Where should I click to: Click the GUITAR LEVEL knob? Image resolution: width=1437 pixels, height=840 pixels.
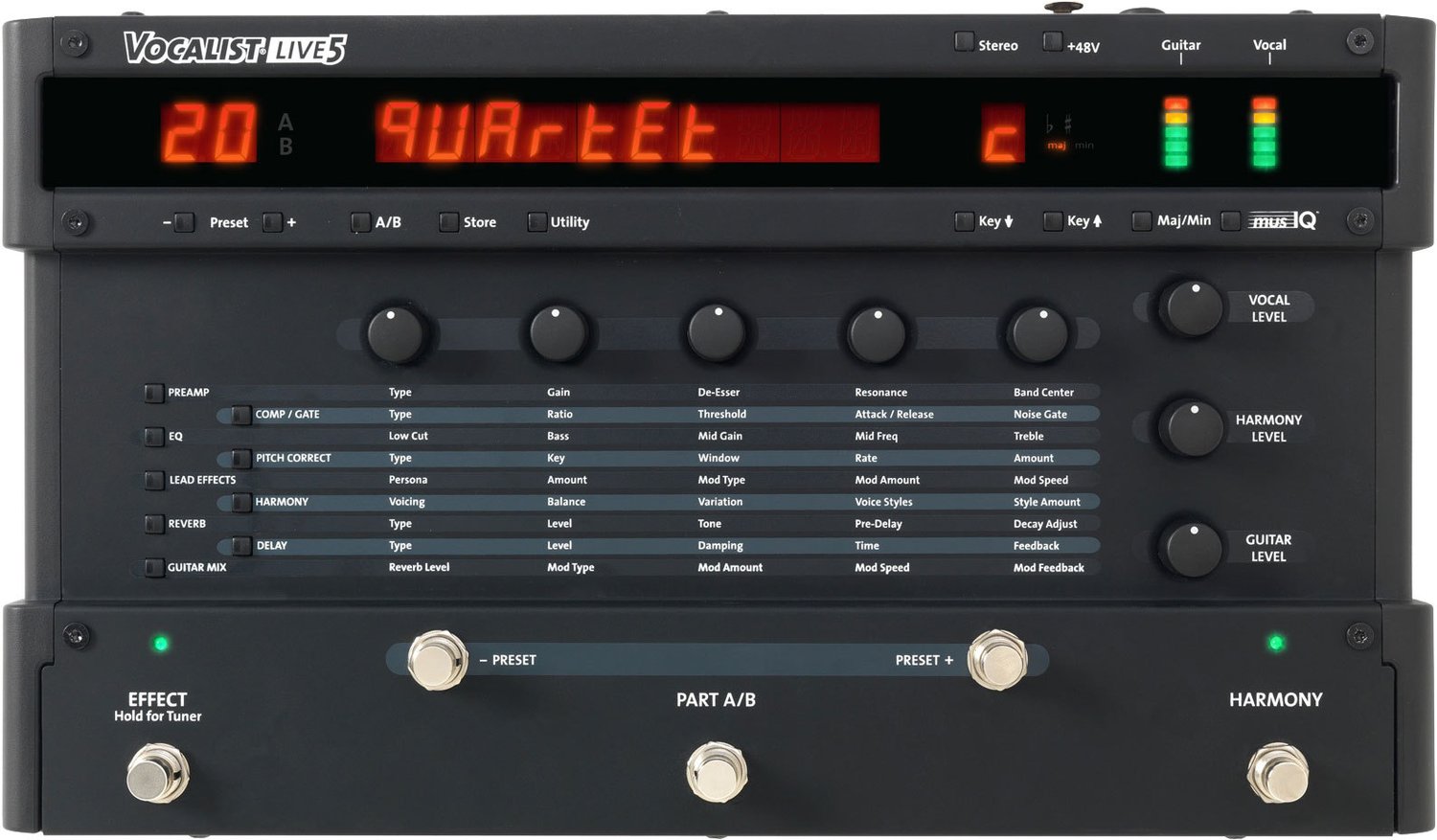(1191, 548)
